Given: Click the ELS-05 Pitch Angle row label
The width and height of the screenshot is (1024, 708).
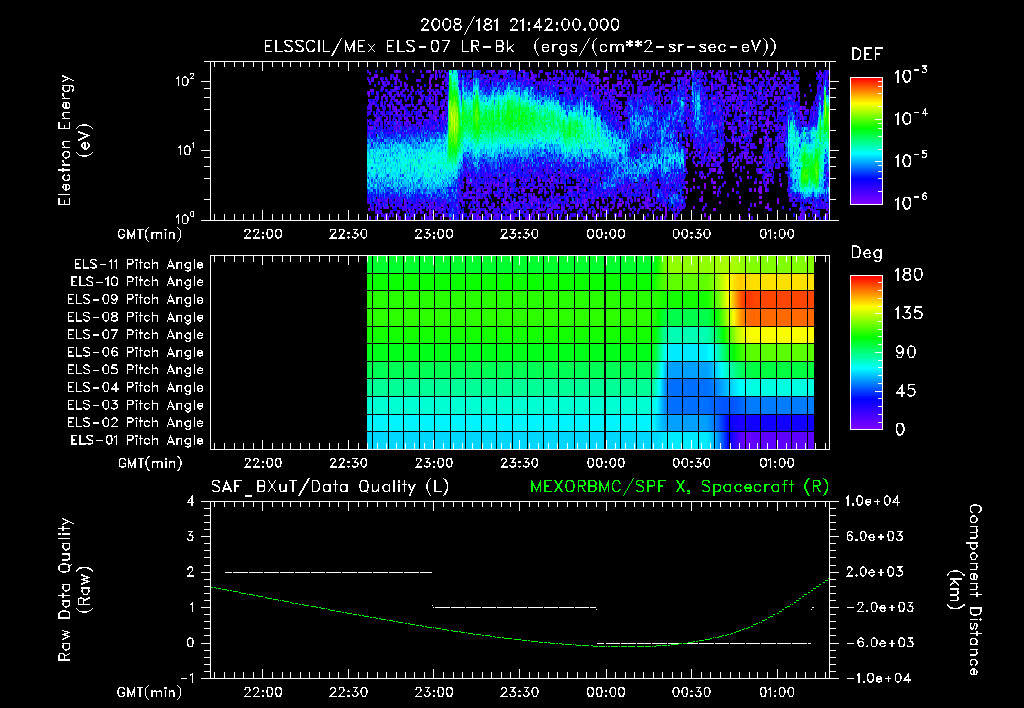Looking at the screenshot, I should click(x=136, y=370).
